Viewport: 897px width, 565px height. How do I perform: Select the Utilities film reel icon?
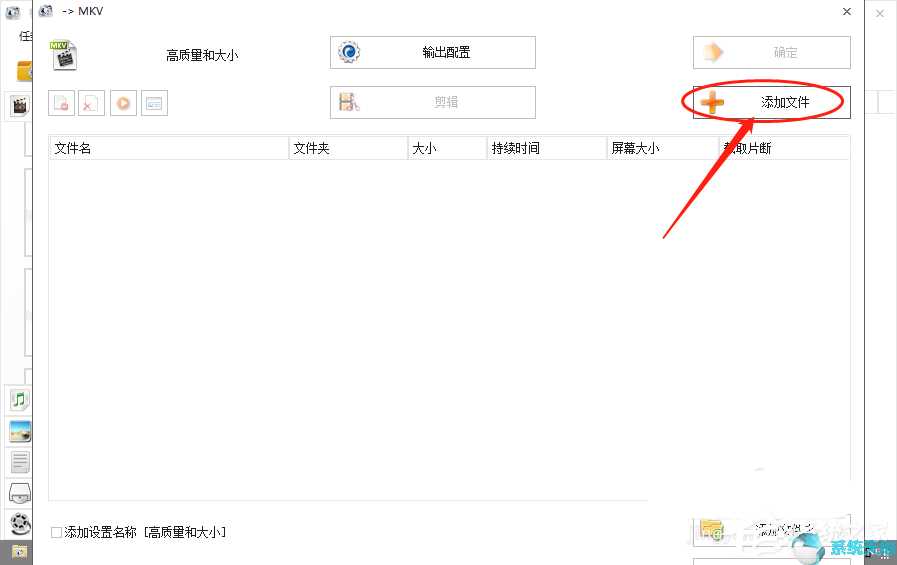coord(19,523)
